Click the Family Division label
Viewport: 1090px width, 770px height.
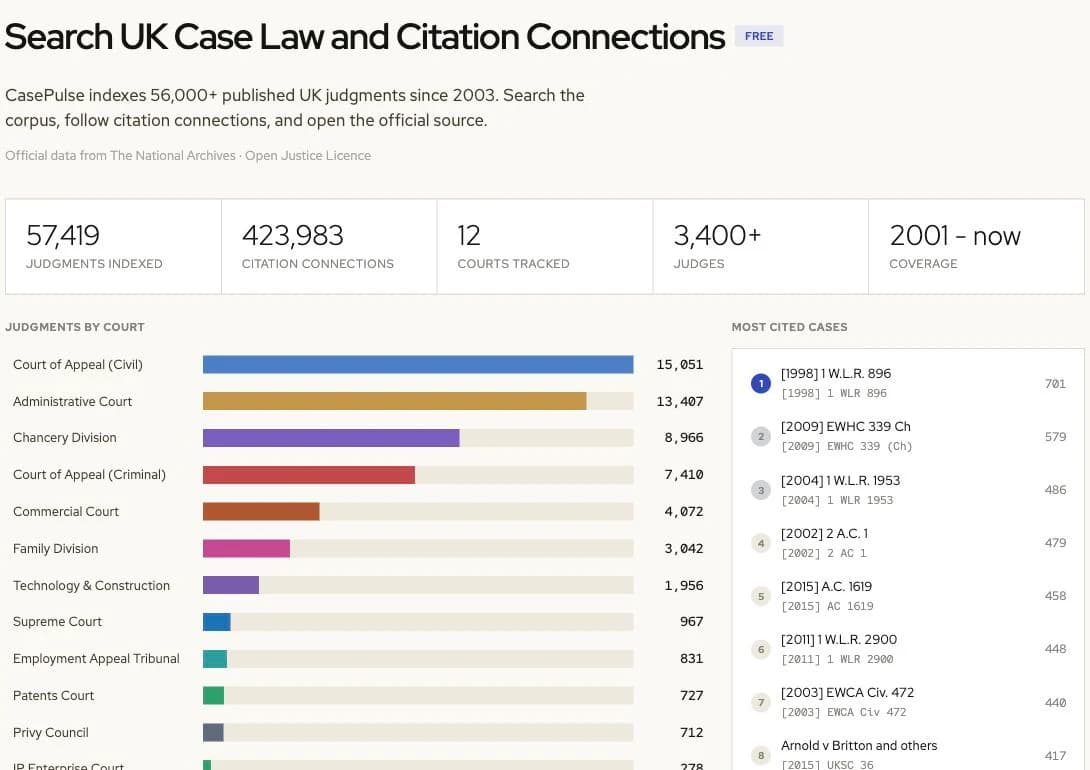(56, 548)
